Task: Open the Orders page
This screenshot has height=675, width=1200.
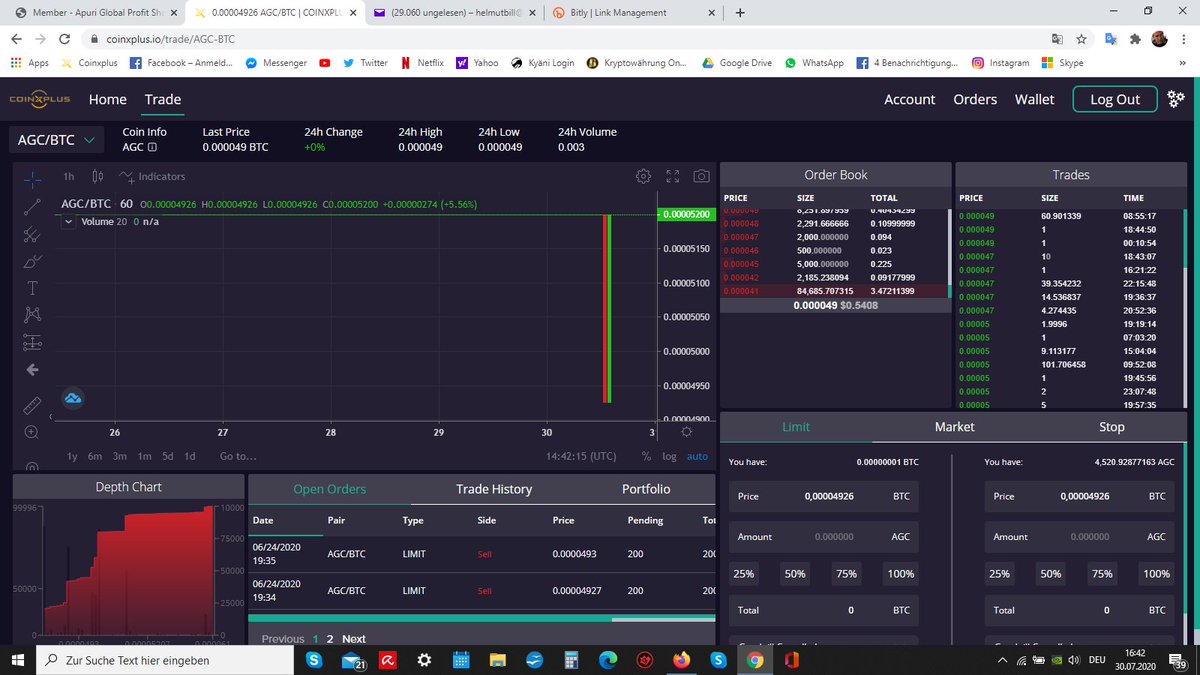Action: (x=975, y=99)
